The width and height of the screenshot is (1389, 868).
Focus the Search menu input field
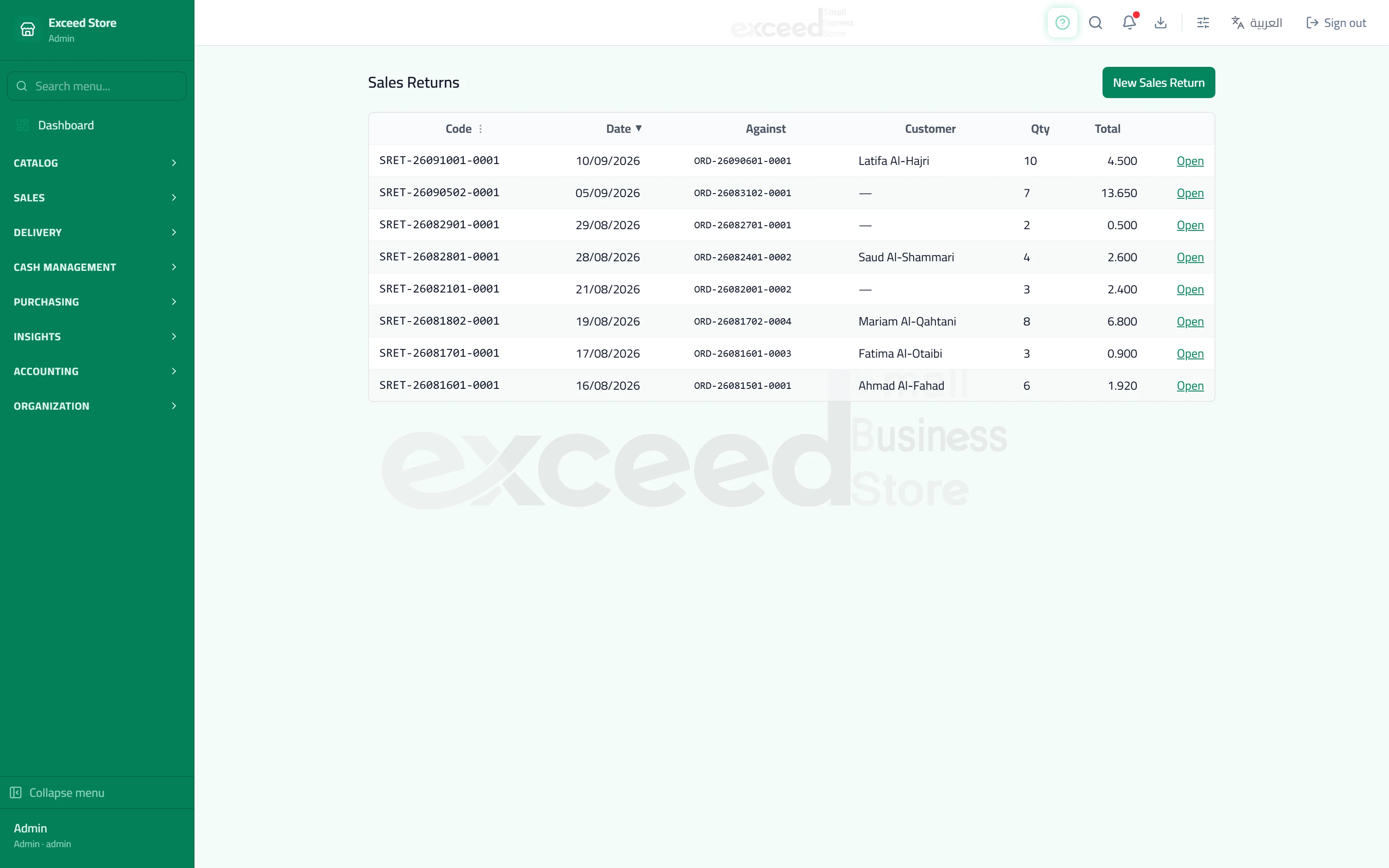[96, 86]
